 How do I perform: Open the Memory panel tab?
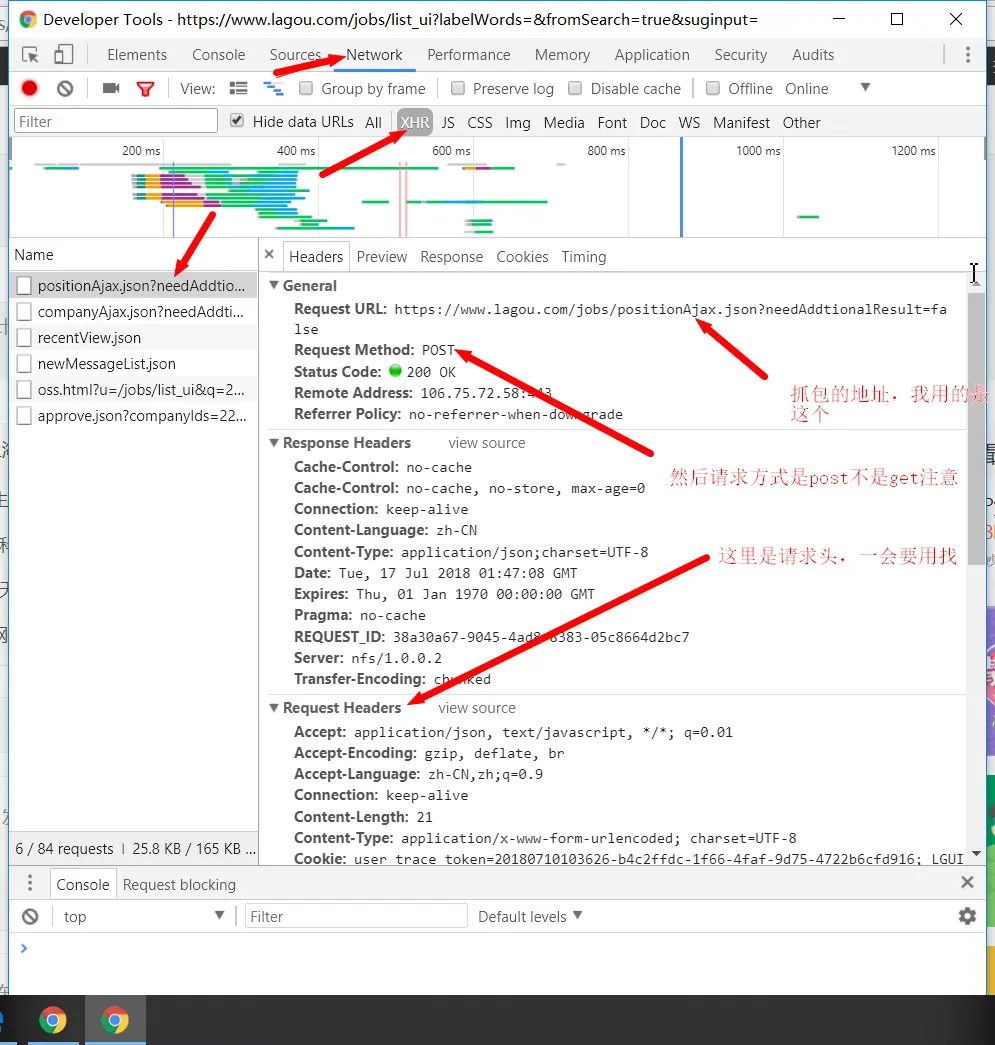click(562, 55)
